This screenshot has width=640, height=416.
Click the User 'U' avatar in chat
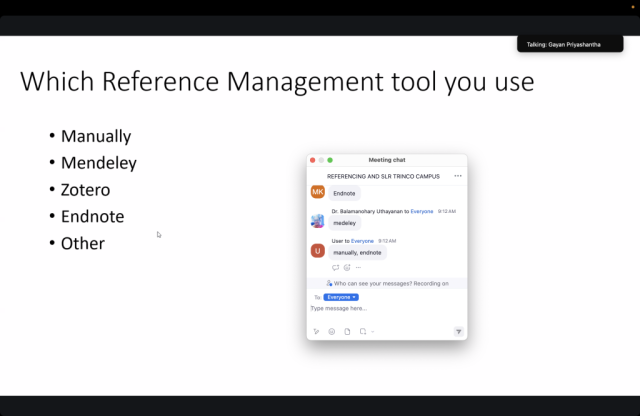[318, 251]
